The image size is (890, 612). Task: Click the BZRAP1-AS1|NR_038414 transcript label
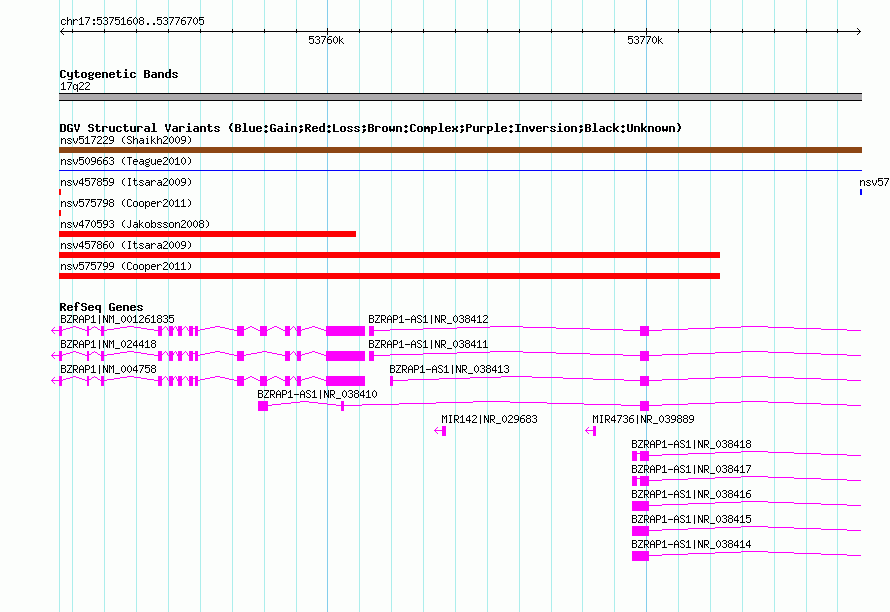coord(691,544)
